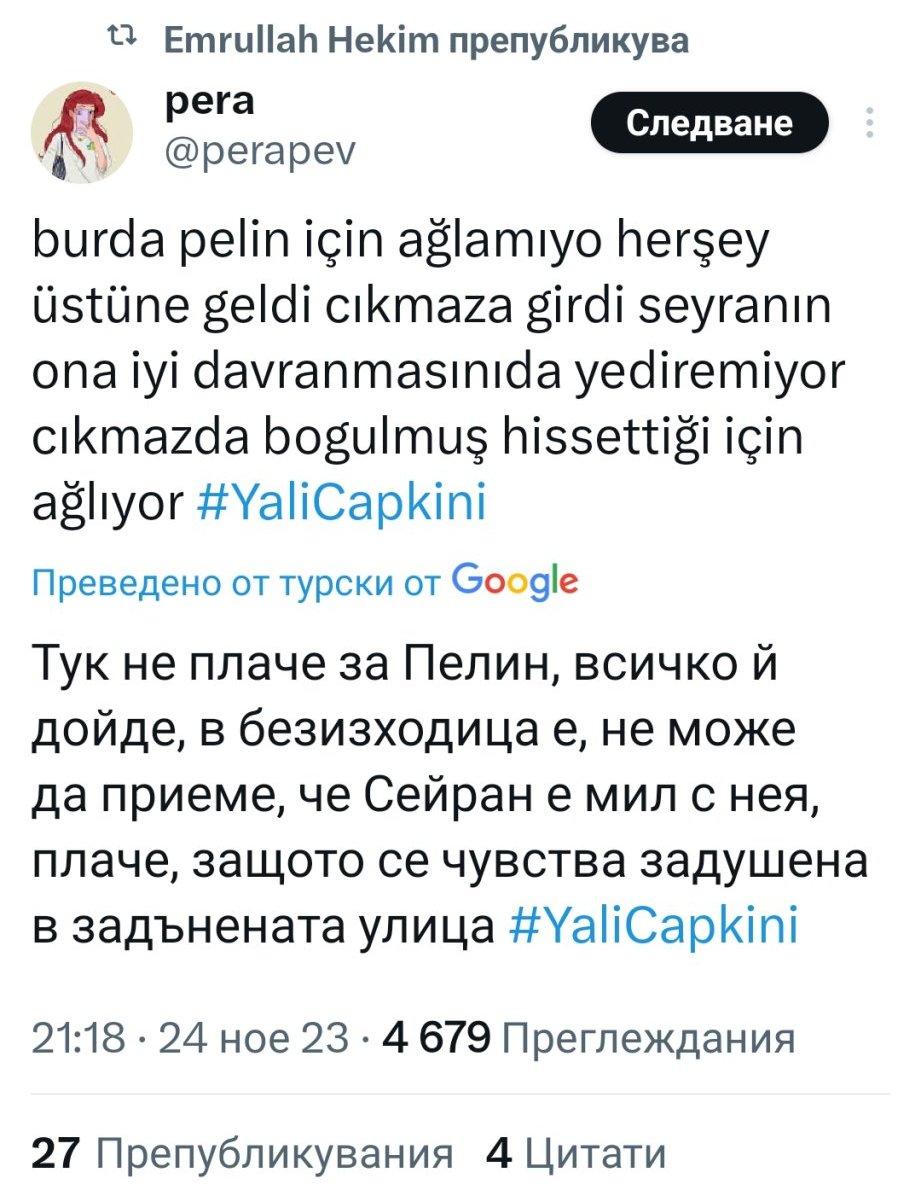Tap the '21:18' post time

[x=78, y=1039]
